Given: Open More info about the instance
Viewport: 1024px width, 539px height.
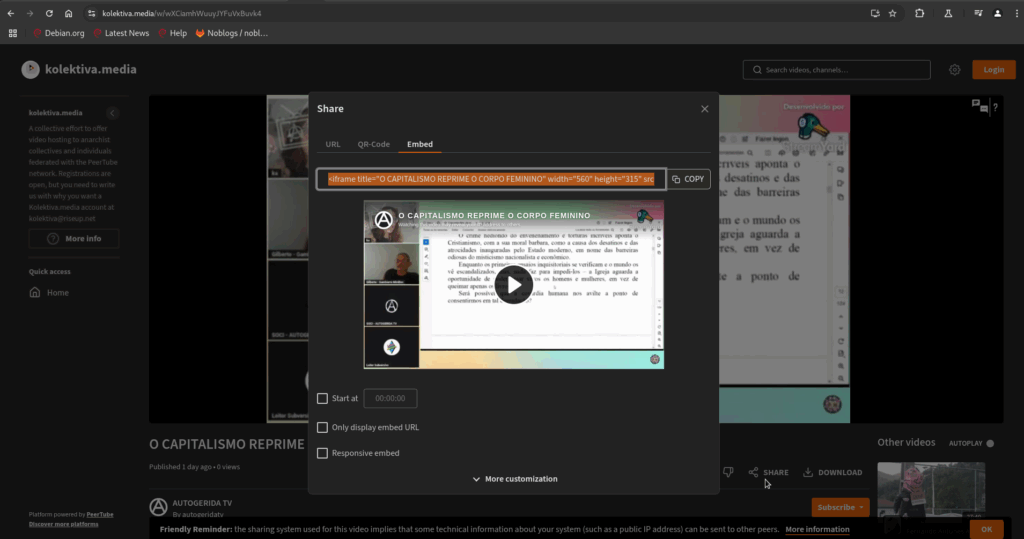Looking at the screenshot, I should 74,238.
